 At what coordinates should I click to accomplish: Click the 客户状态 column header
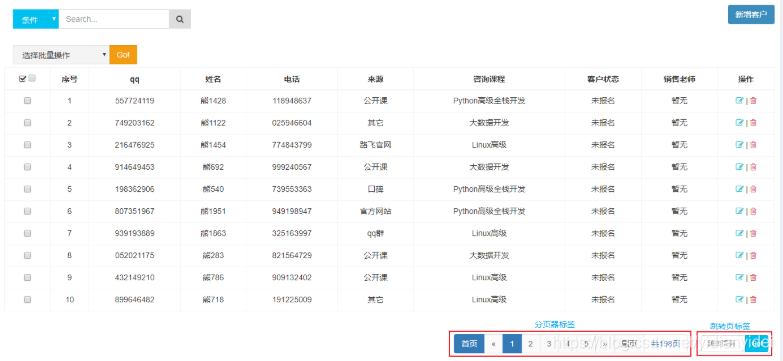(603, 79)
